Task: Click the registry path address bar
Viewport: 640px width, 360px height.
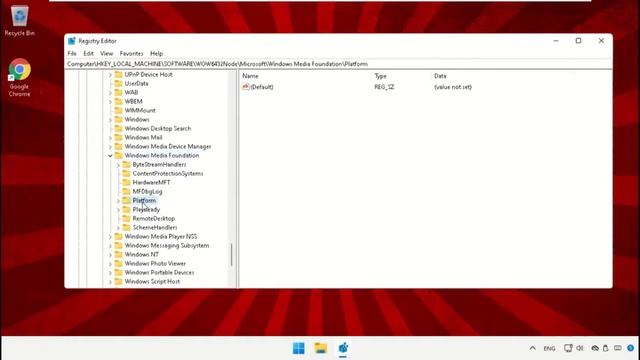Action: (338, 64)
